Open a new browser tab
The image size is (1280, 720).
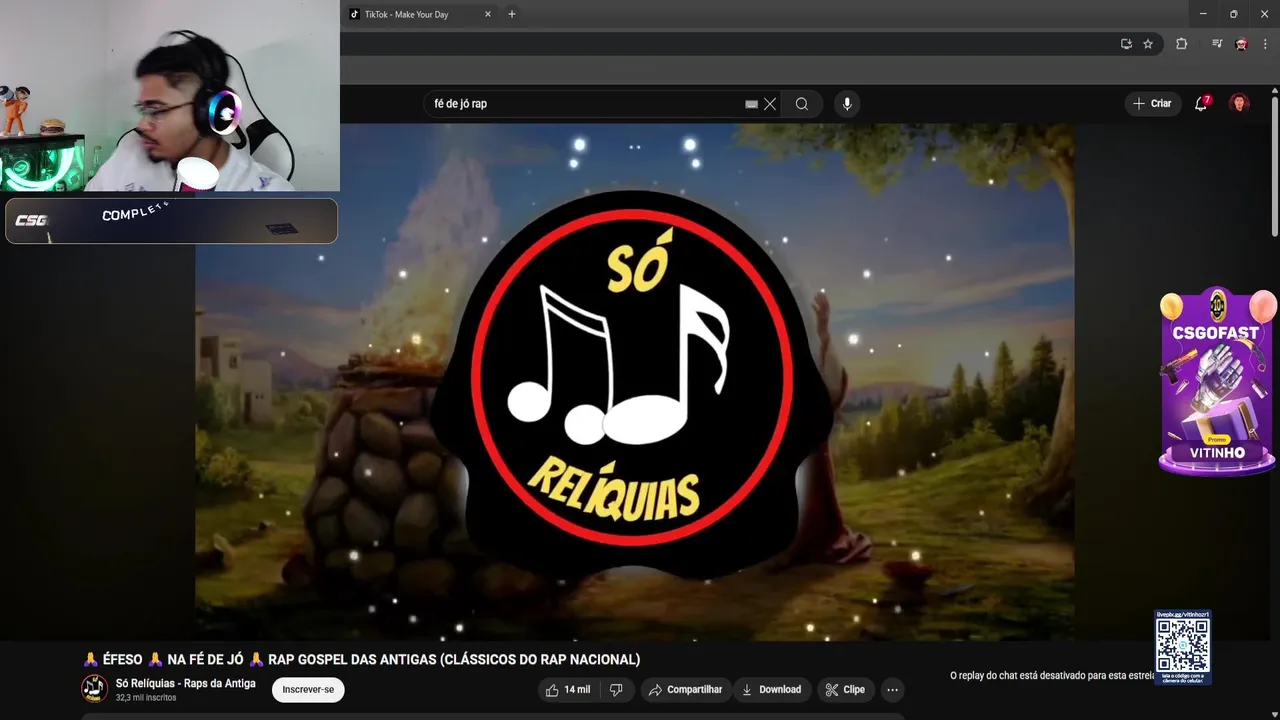pyautogui.click(x=512, y=14)
